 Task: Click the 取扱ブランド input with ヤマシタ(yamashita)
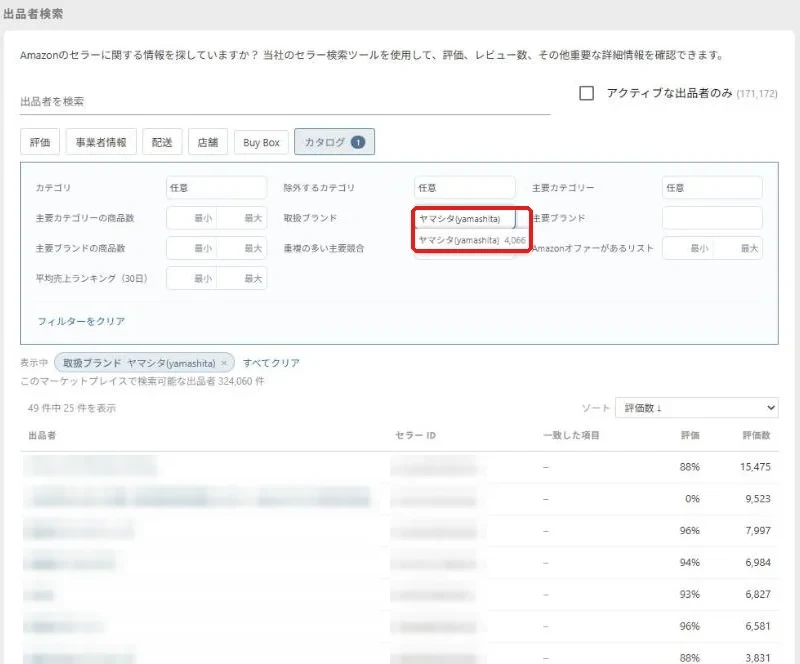tap(464, 218)
